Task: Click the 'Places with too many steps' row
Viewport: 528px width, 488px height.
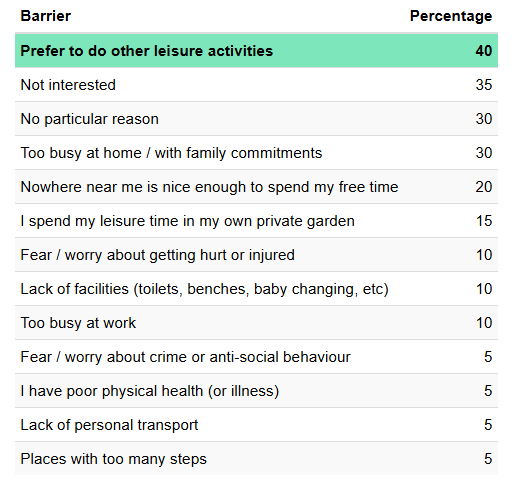Action: pyautogui.click(x=256, y=458)
